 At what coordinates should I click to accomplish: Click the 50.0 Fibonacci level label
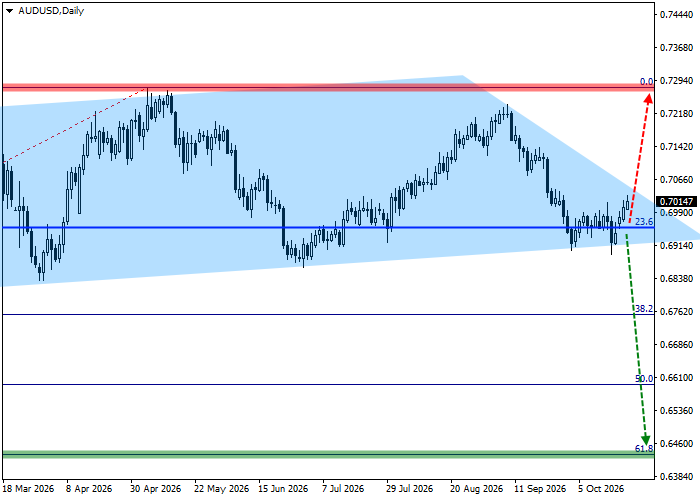(x=644, y=379)
